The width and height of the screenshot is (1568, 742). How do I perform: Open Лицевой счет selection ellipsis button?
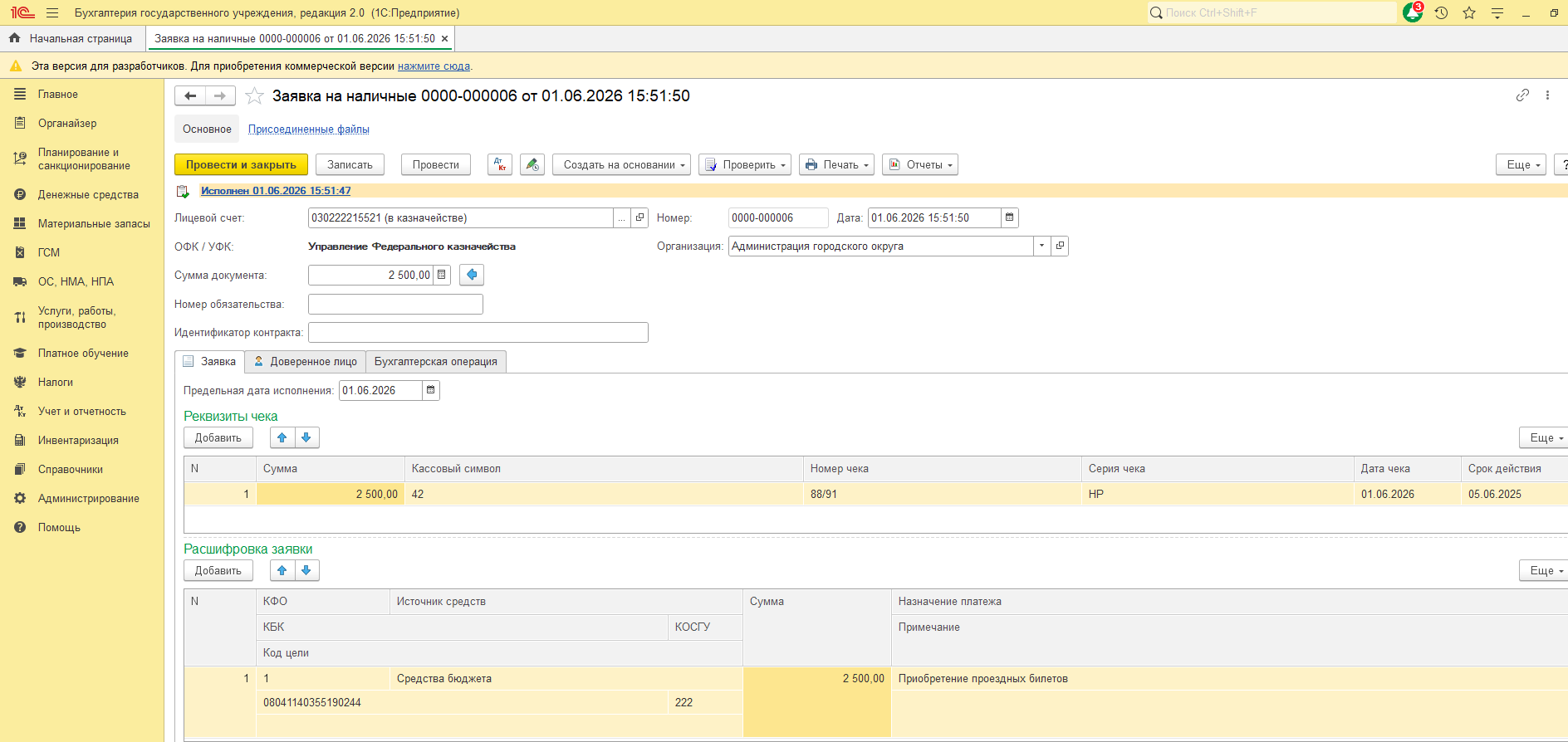tap(622, 217)
